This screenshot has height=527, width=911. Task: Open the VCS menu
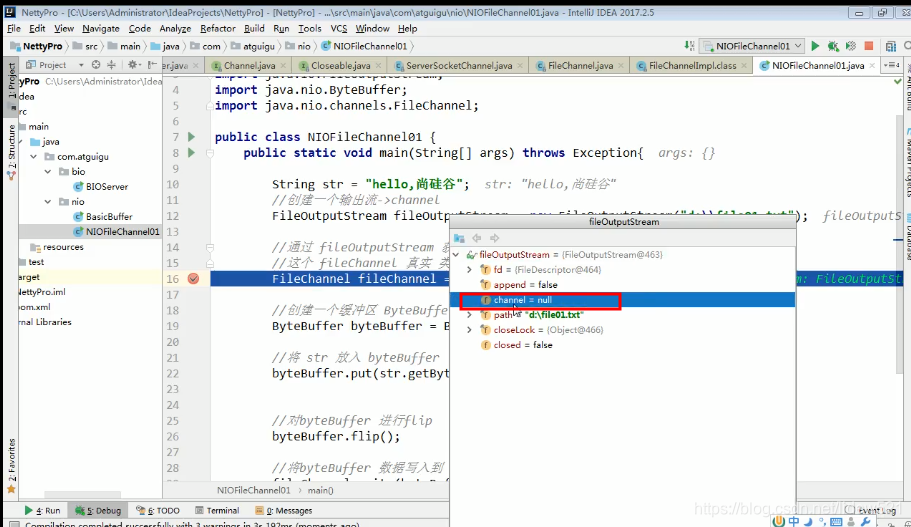tap(339, 28)
